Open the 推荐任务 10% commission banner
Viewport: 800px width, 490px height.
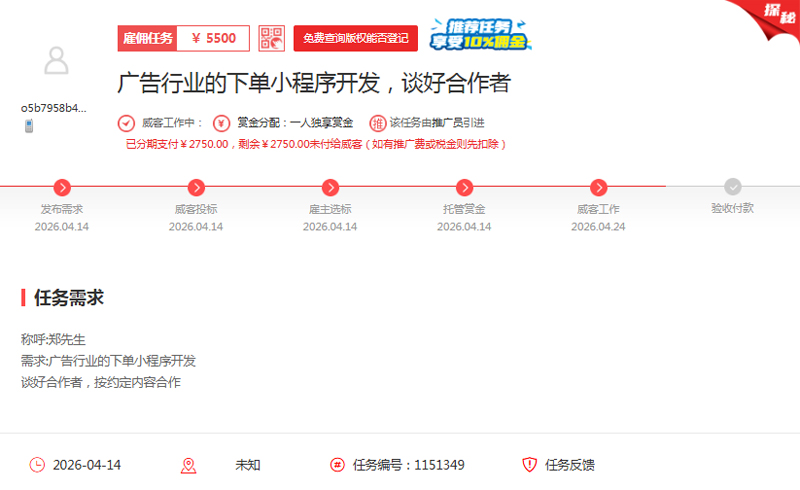coord(480,35)
